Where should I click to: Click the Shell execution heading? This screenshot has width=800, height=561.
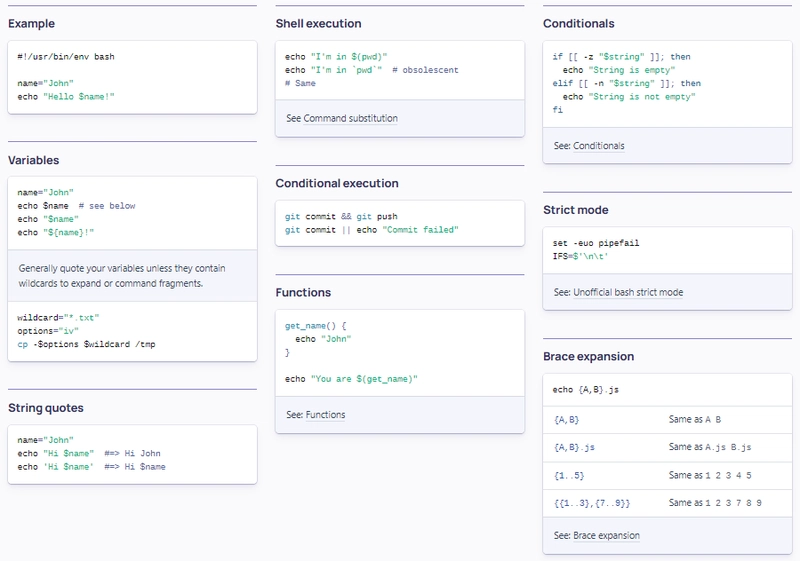tap(318, 23)
